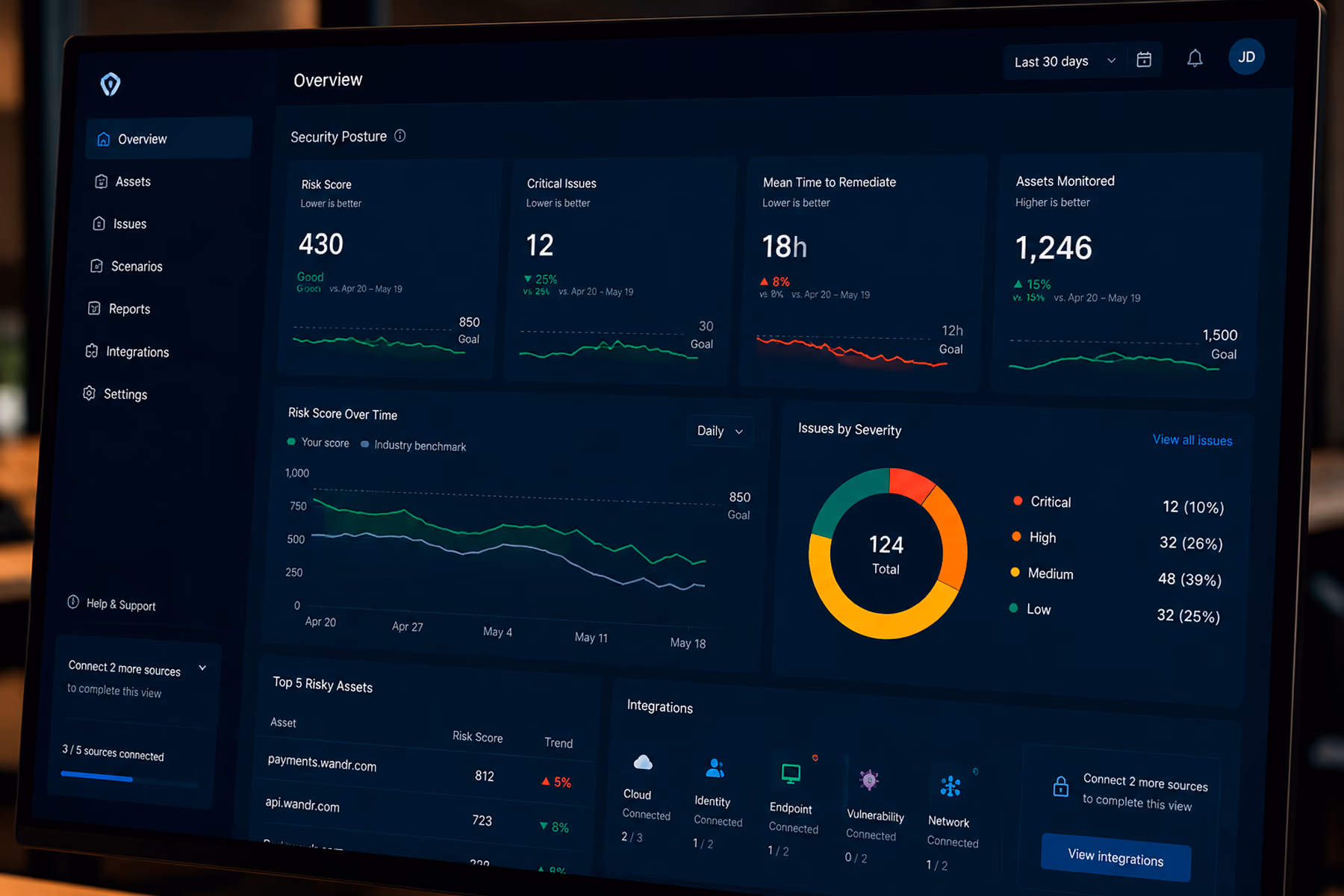Viewport: 1344px width, 896px height.
Task: Click the View integrations button
Action: [x=1116, y=856]
